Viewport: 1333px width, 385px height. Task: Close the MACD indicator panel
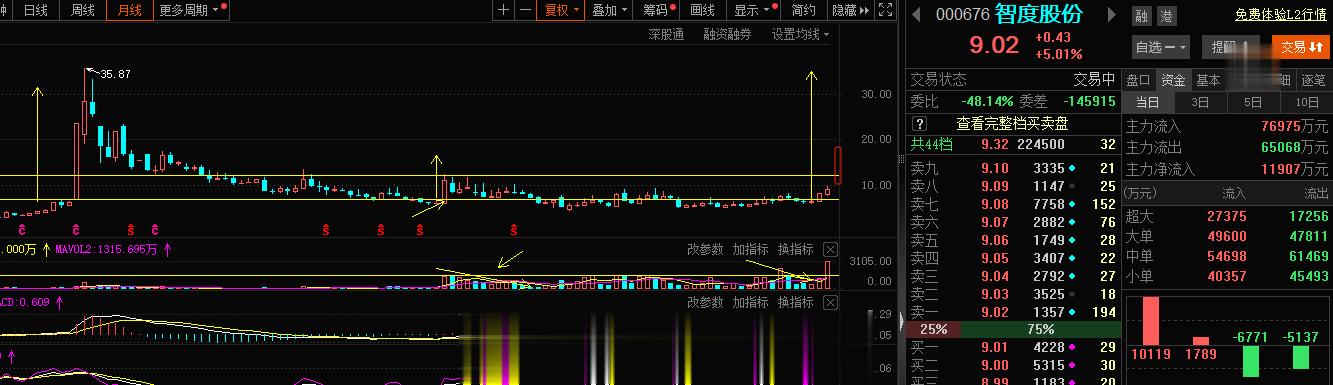(831, 302)
